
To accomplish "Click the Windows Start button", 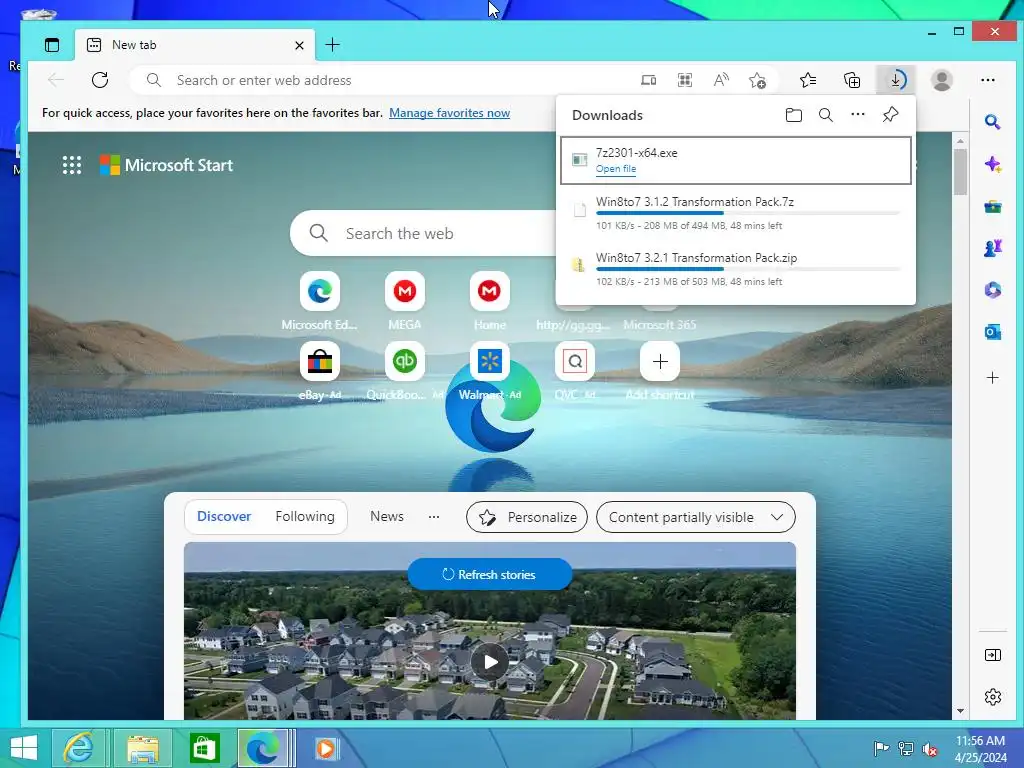I will tap(24, 748).
